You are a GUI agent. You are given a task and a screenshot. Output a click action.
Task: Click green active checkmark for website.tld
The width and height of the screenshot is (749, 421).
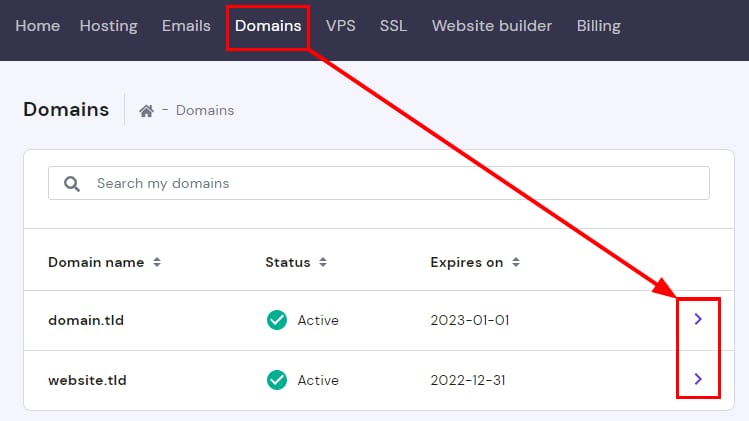(x=277, y=380)
